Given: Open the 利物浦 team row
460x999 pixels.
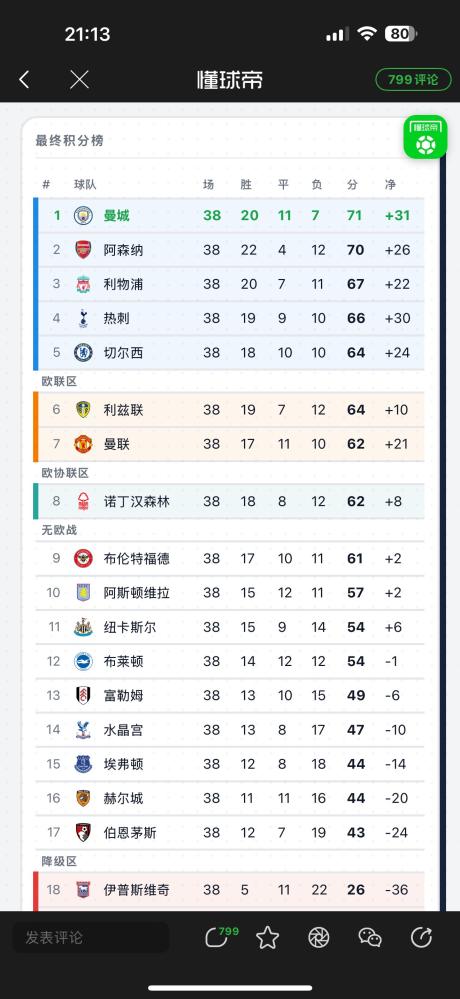Looking at the screenshot, I should [x=229, y=284].
